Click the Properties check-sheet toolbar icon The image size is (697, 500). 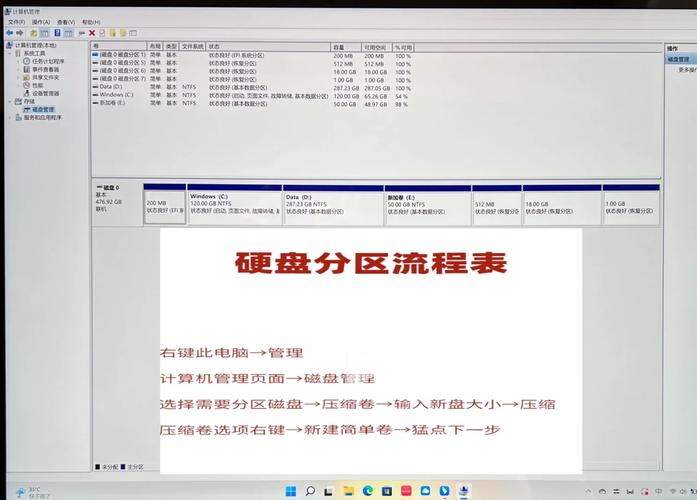pyautogui.click(x=102, y=33)
